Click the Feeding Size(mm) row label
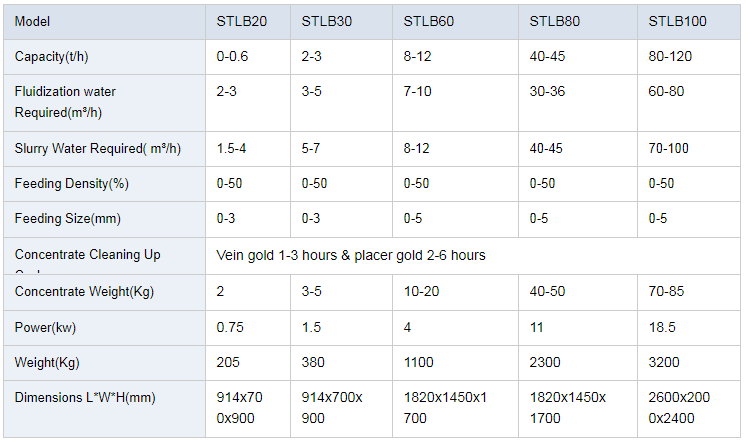 (67, 219)
